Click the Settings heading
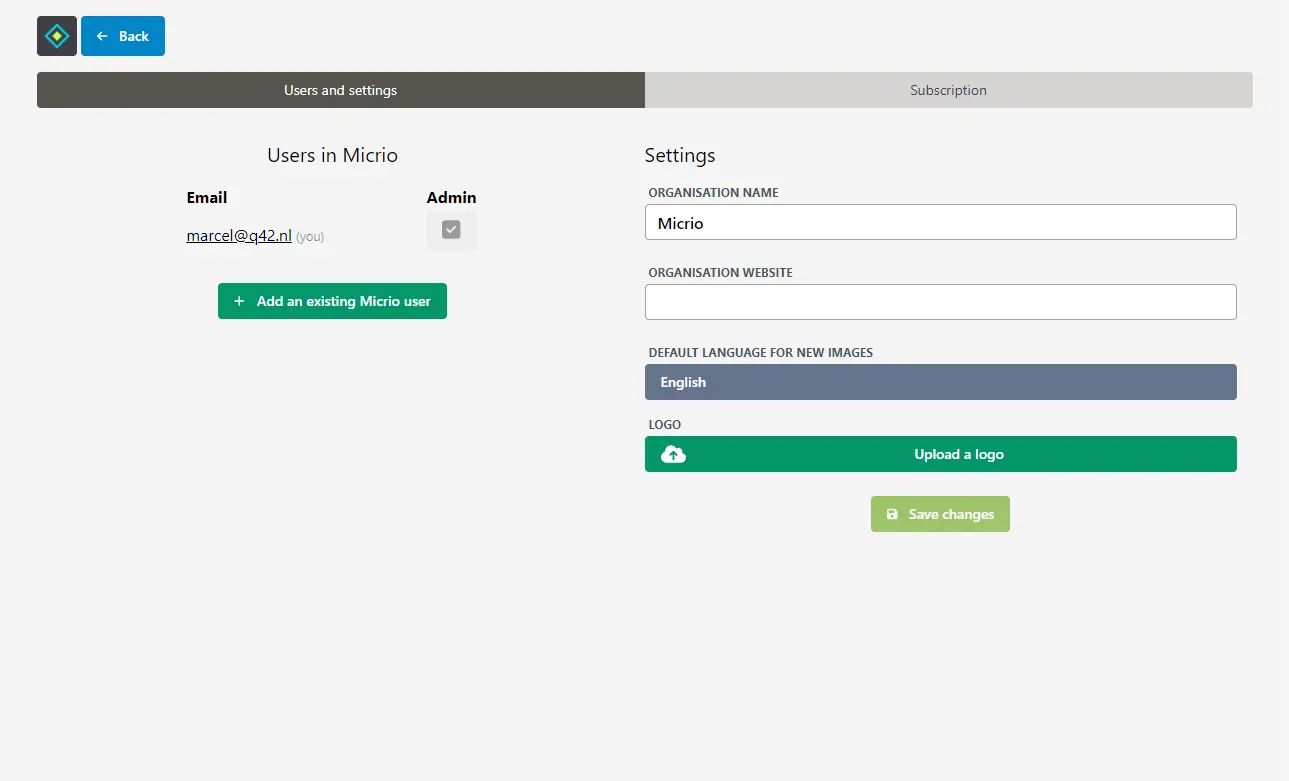This screenshot has height=781, width=1289. click(680, 155)
